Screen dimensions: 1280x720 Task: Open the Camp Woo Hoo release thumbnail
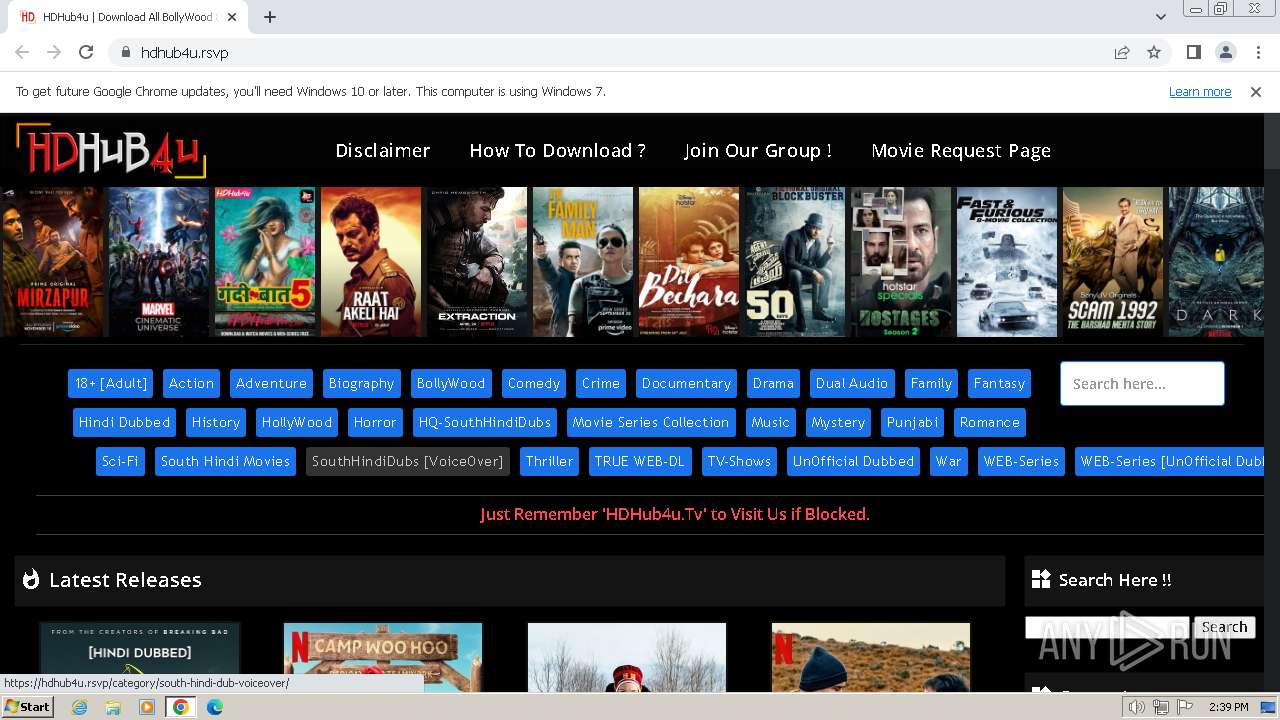pos(383,657)
